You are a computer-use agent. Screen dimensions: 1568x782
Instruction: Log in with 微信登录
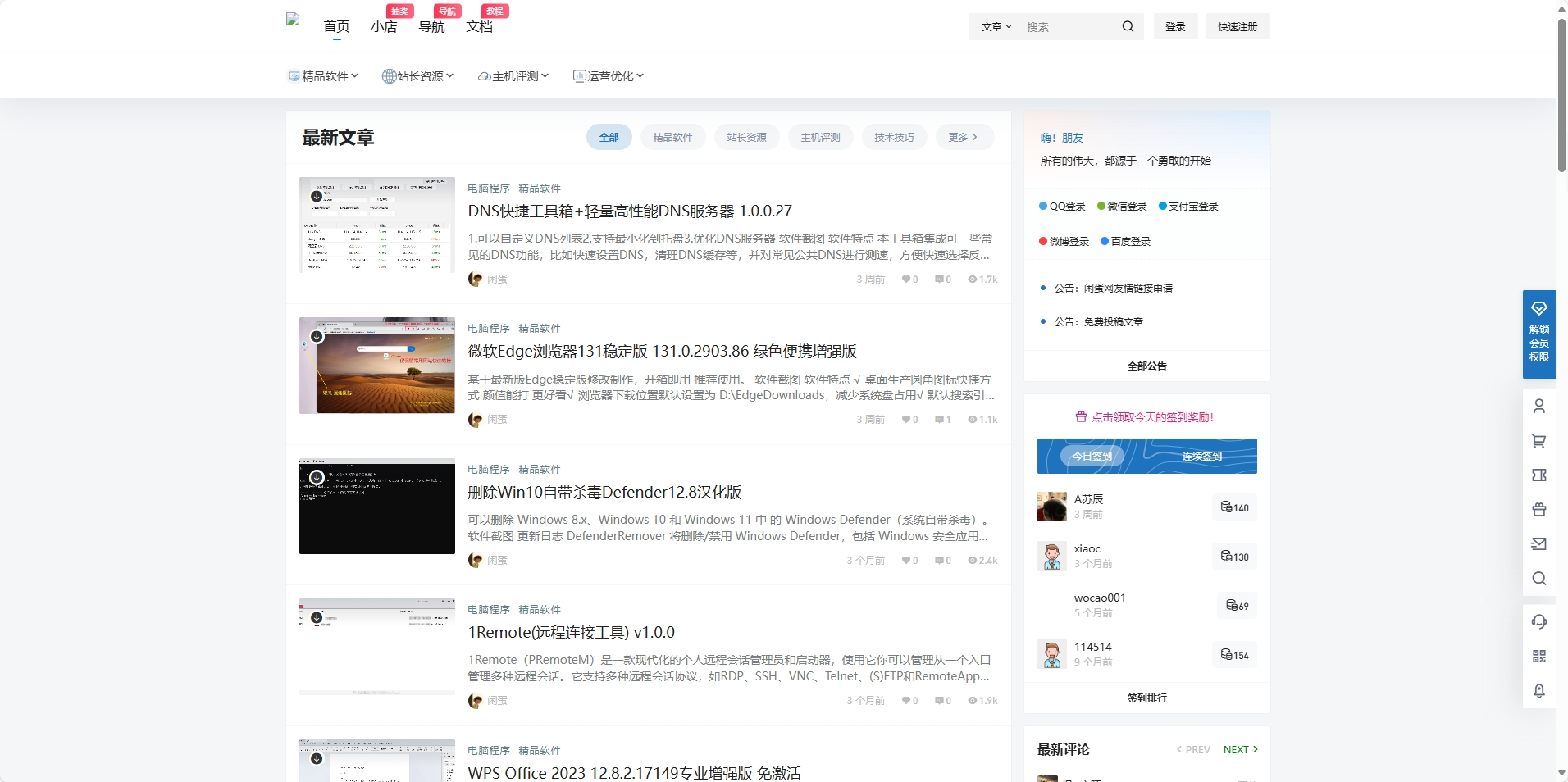pos(1122,207)
